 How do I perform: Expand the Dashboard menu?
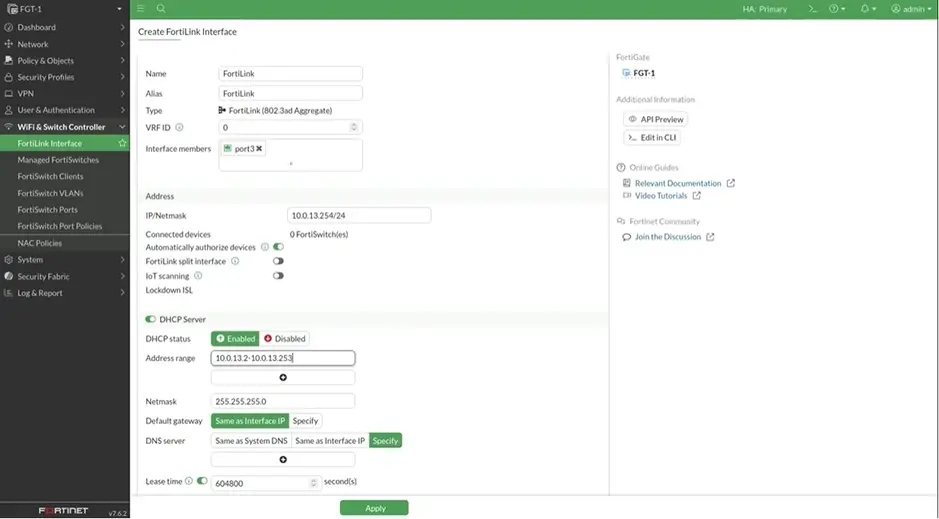[65, 28]
